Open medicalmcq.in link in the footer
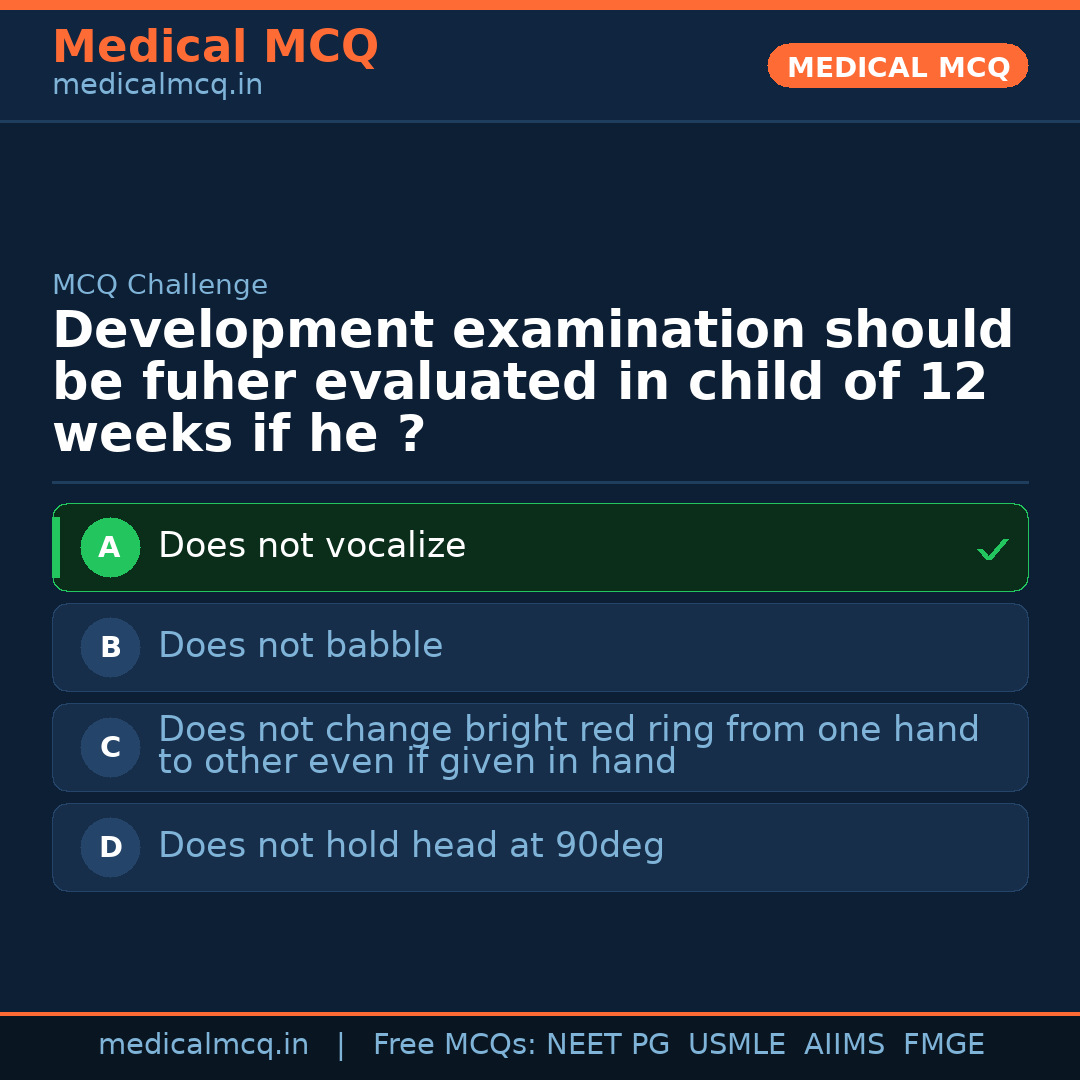 click(x=203, y=1045)
